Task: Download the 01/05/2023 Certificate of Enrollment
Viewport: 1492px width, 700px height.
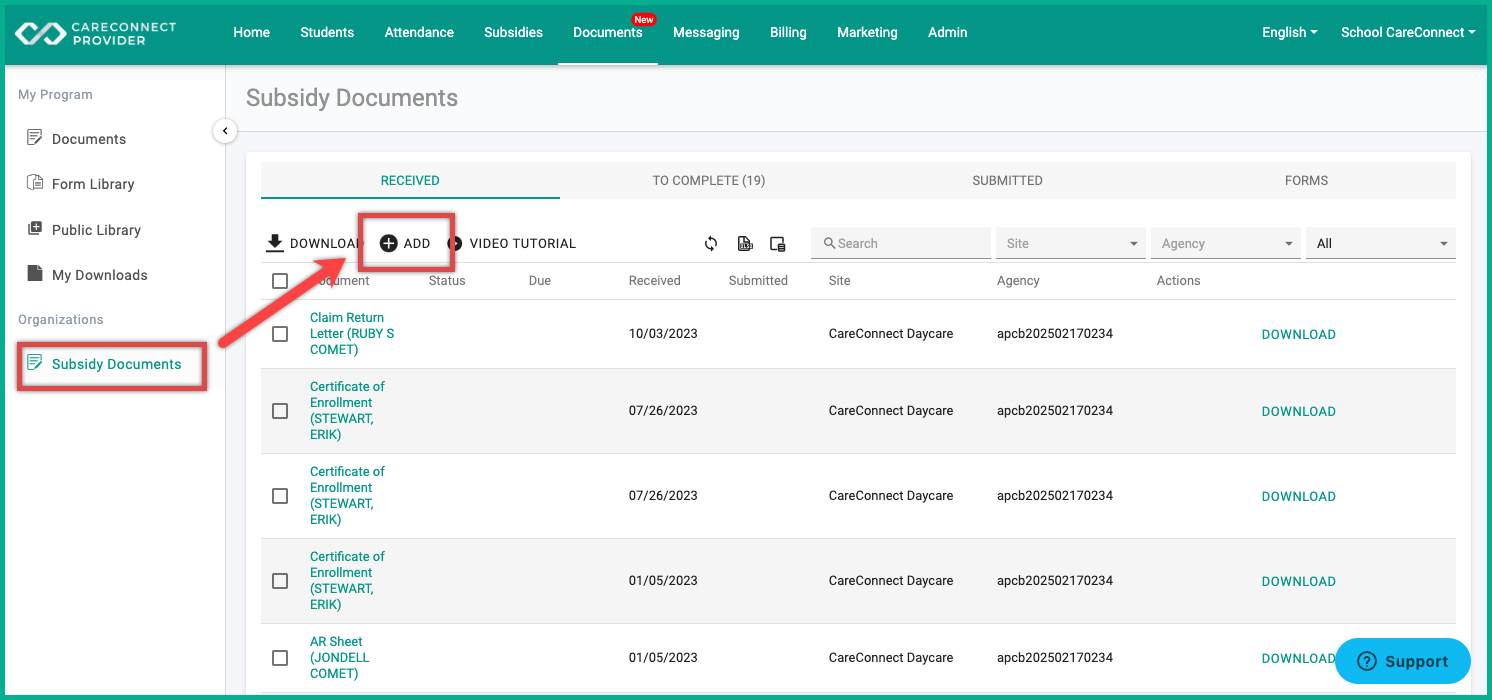Action: tap(1298, 581)
